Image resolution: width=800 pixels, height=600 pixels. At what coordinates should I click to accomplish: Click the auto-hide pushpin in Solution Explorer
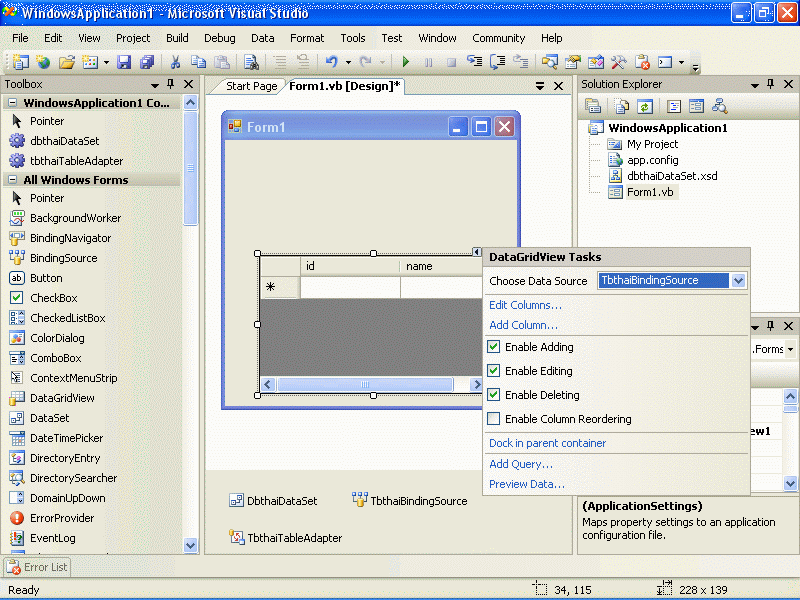pyautogui.click(x=770, y=84)
